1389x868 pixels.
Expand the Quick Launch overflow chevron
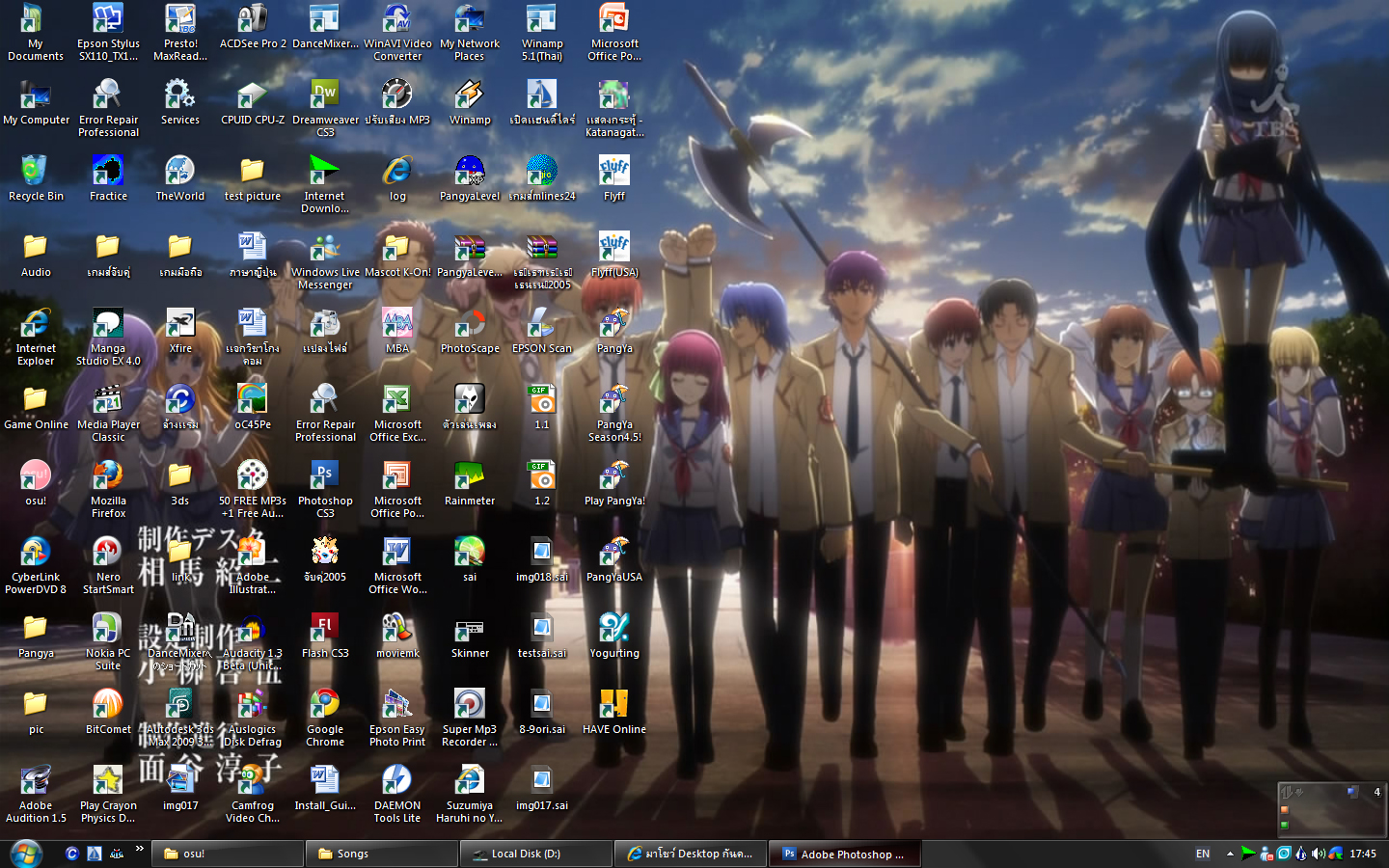(x=140, y=849)
